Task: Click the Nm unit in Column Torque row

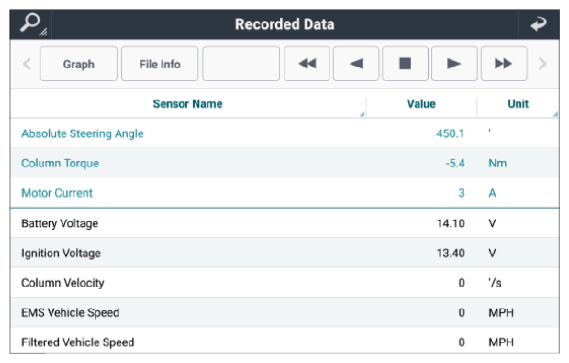Action: point(498,163)
